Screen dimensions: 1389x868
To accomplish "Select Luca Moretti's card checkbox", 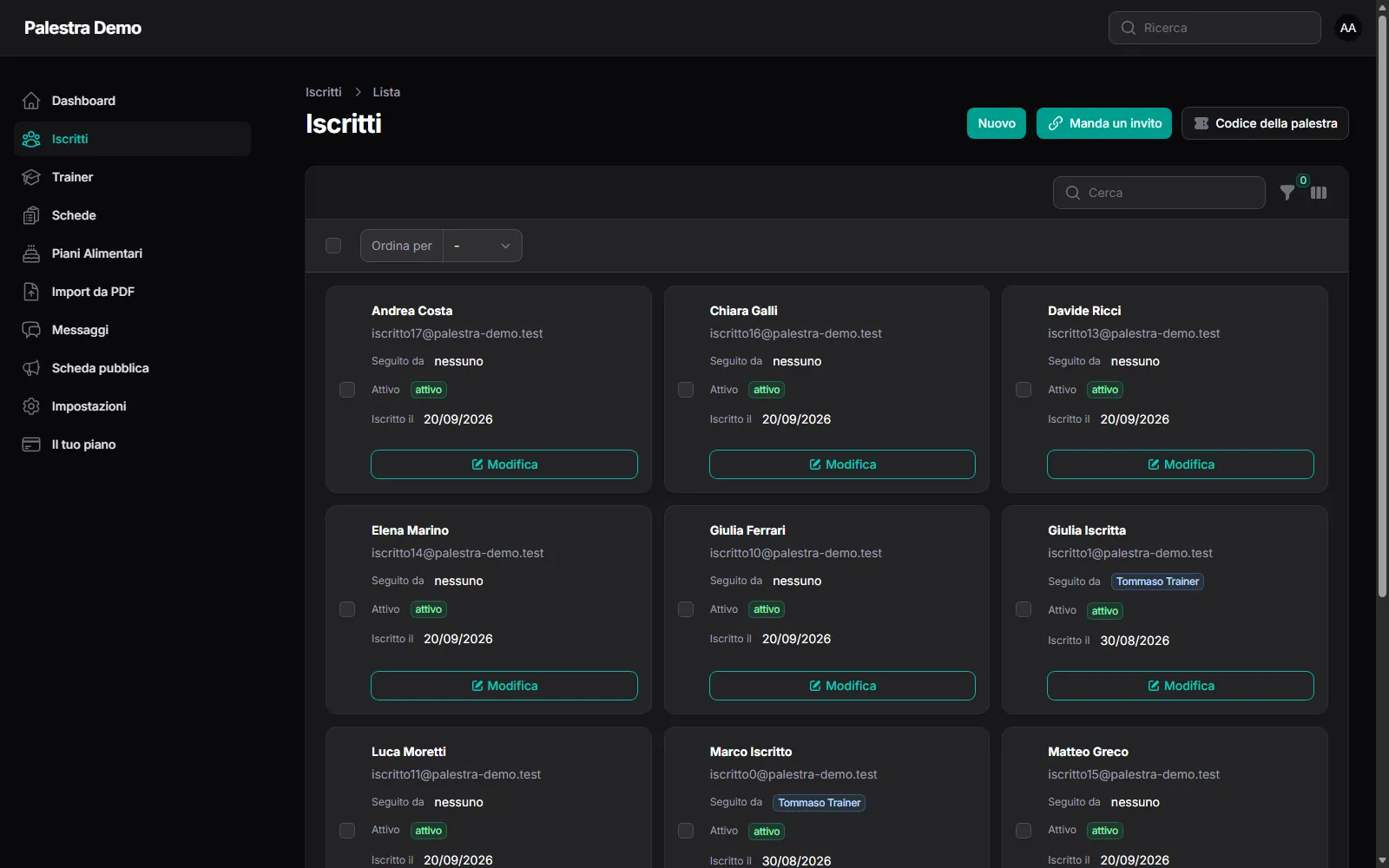I will pyautogui.click(x=347, y=831).
